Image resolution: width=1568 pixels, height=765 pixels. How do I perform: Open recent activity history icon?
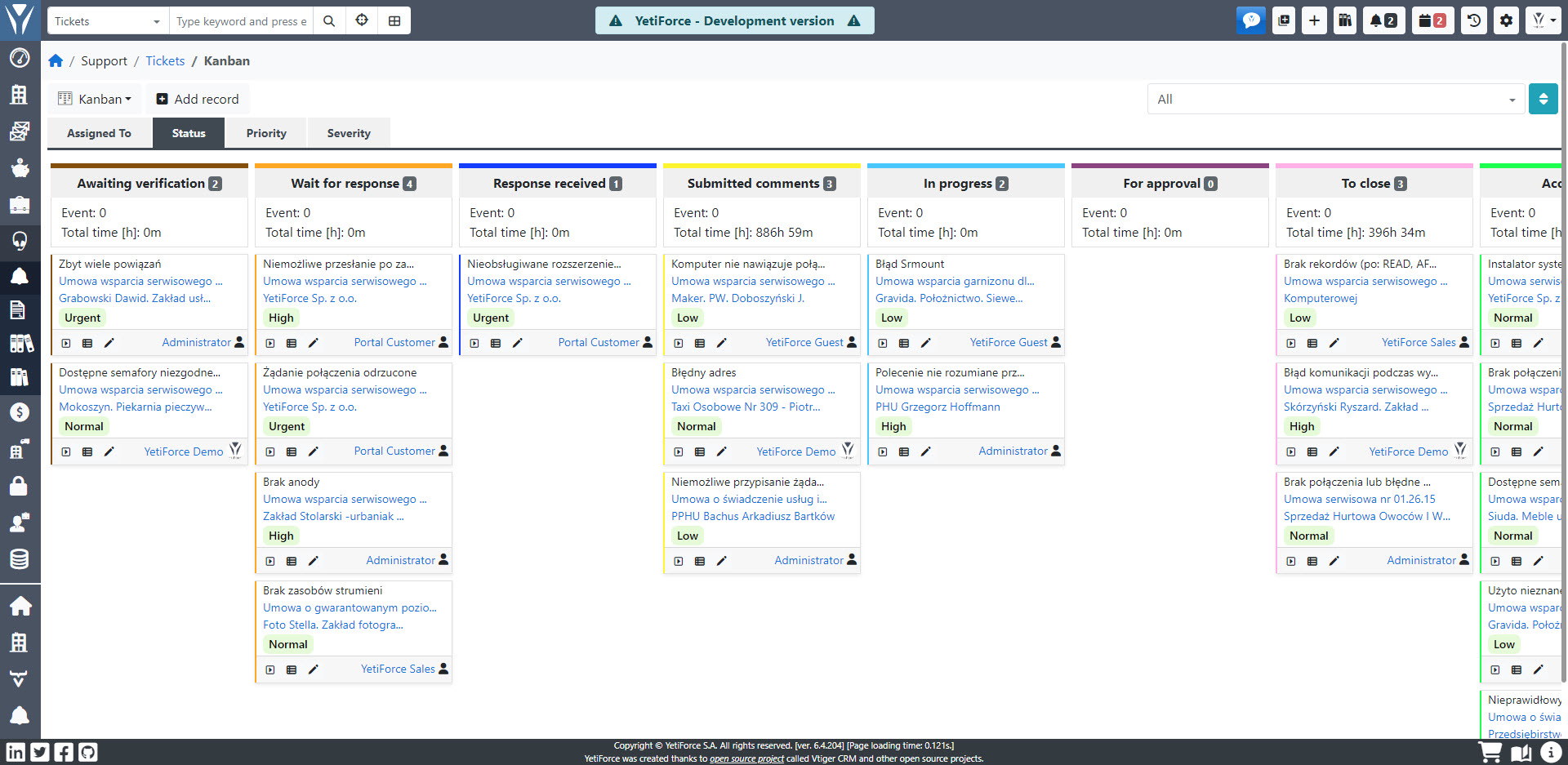(1474, 20)
